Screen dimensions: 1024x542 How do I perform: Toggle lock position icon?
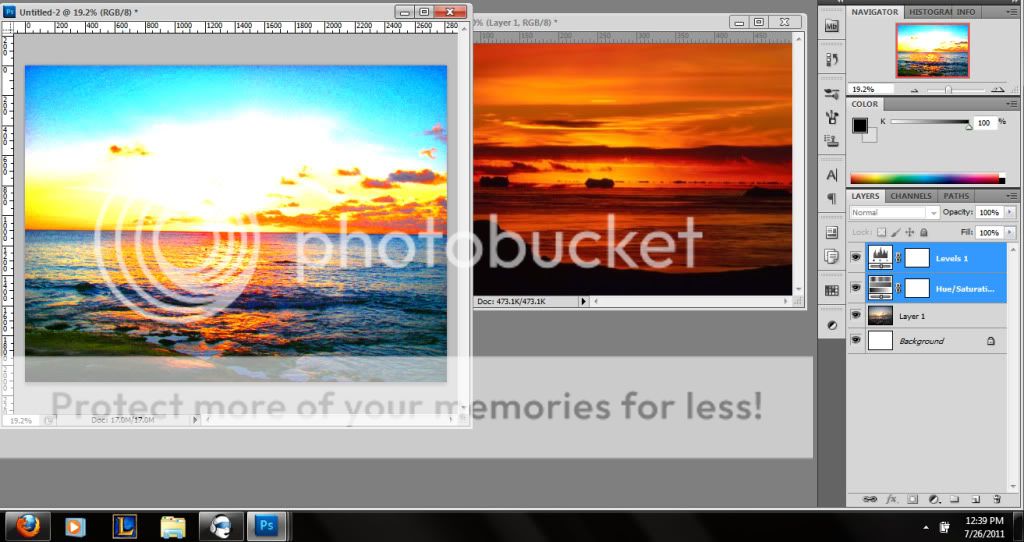(x=910, y=232)
